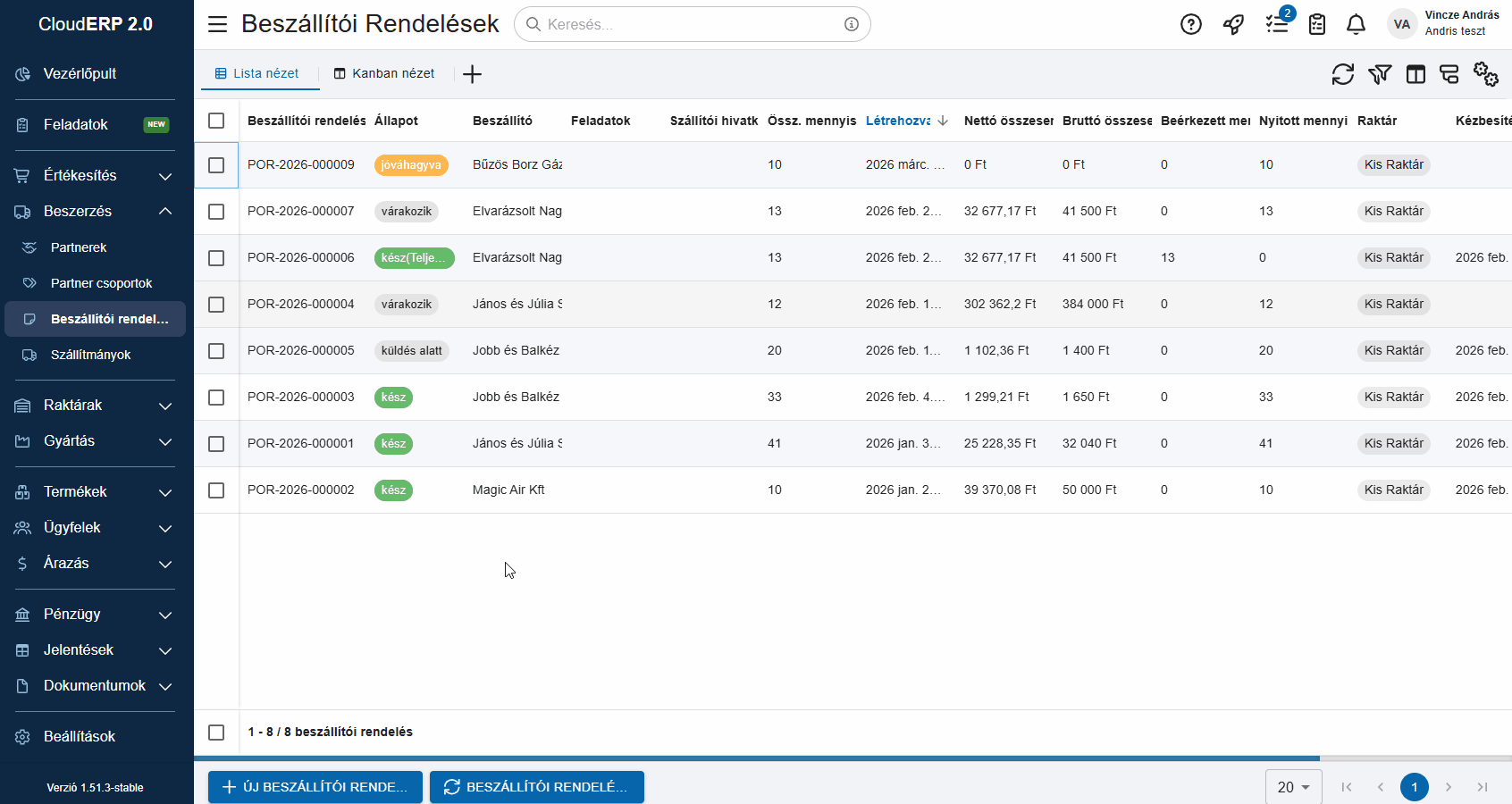Check the box for POR-2026-000009
This screenshot has height=804, width=1512.
point(216,165)
